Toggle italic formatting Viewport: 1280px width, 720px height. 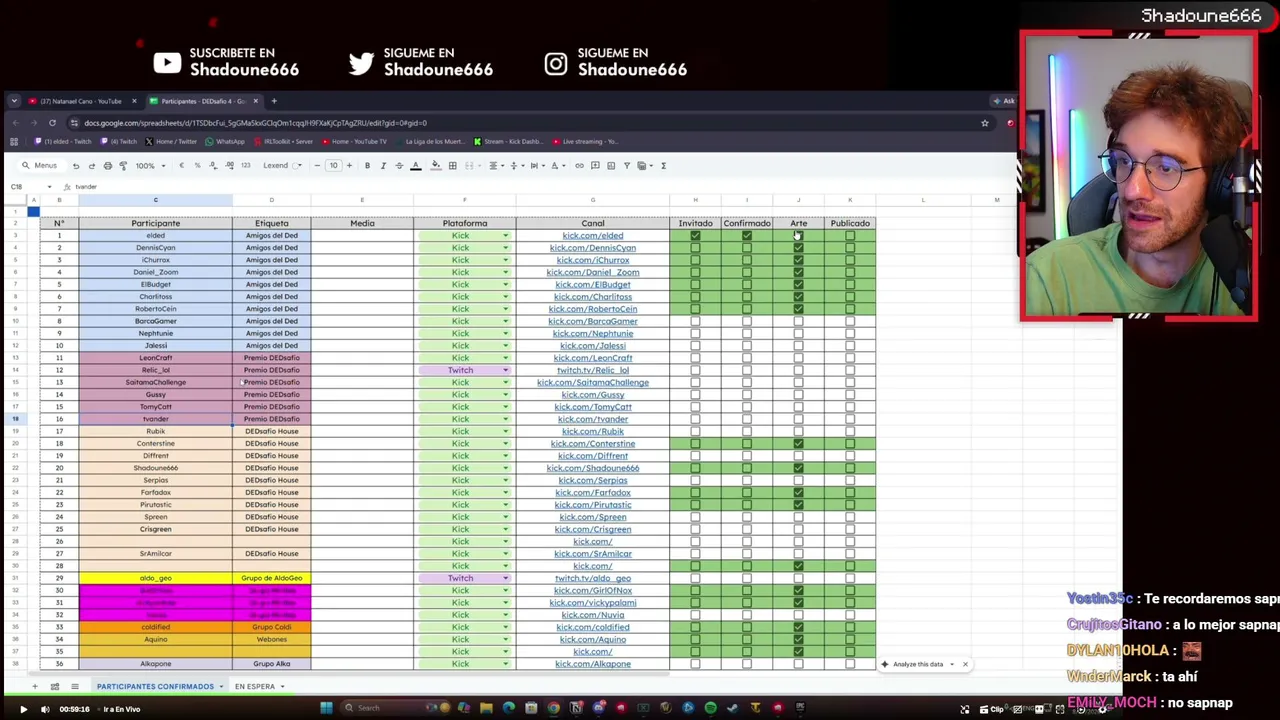click(383, 166)
